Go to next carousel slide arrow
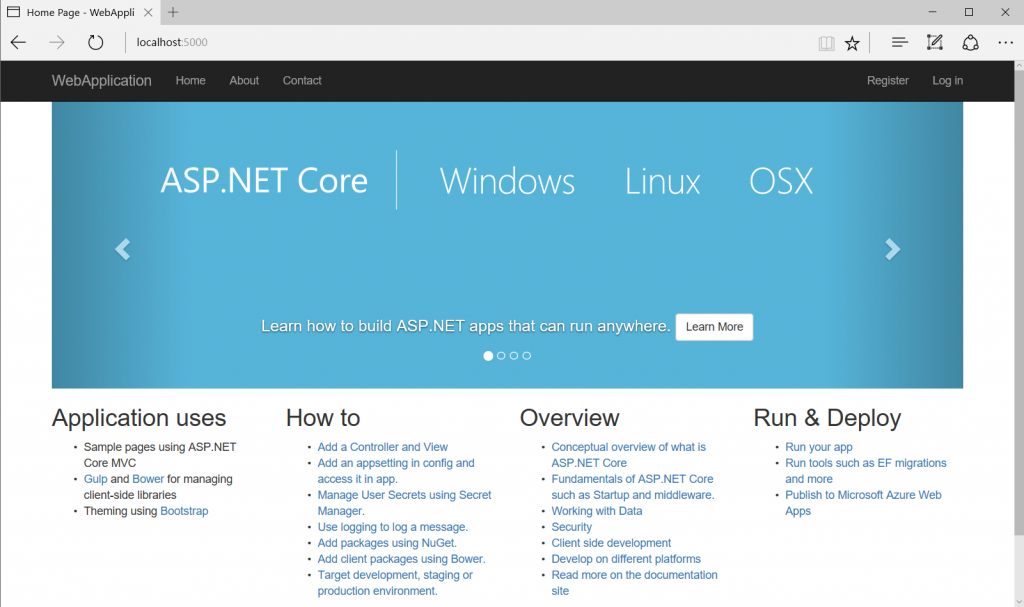 [892, 249]
